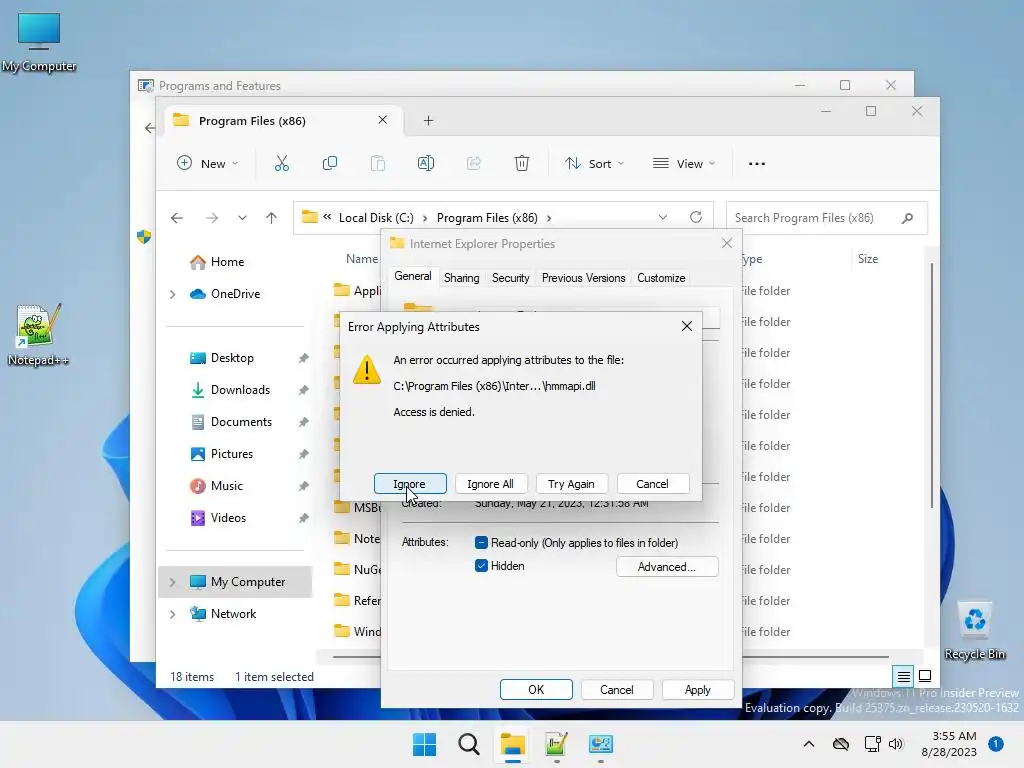Click Ignore in the error dialog
The height and width of the screenshot is (768, 1024).
(x=410, y=484)
